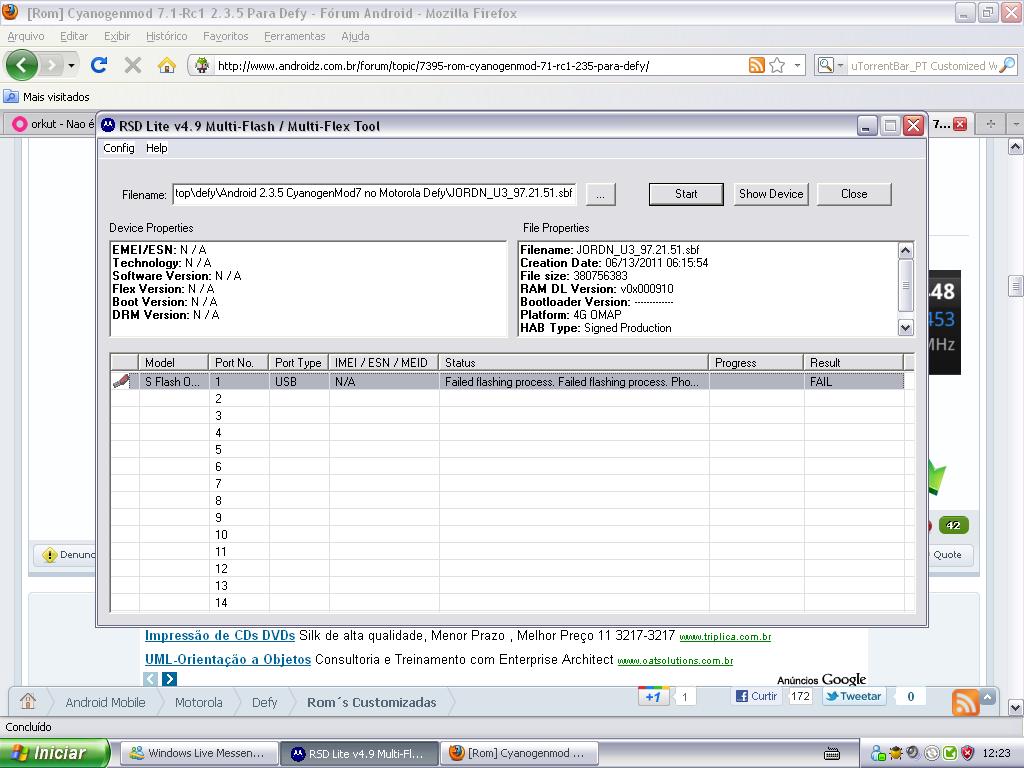
Task: Click the Status column header
Action: click(573, 362)
